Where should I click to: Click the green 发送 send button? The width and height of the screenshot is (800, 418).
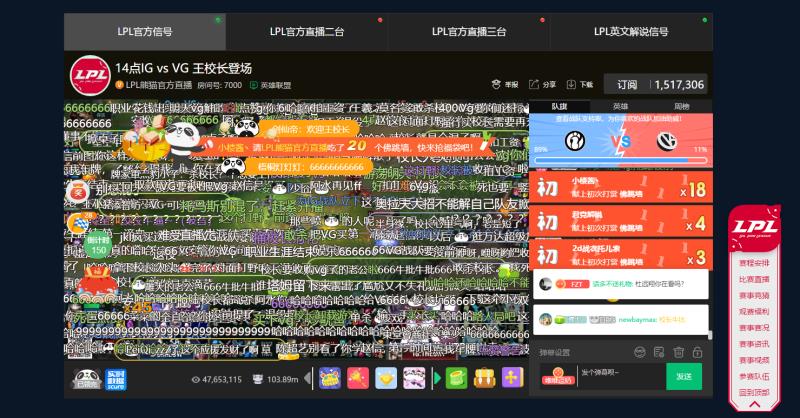click(x=684, y=377)
